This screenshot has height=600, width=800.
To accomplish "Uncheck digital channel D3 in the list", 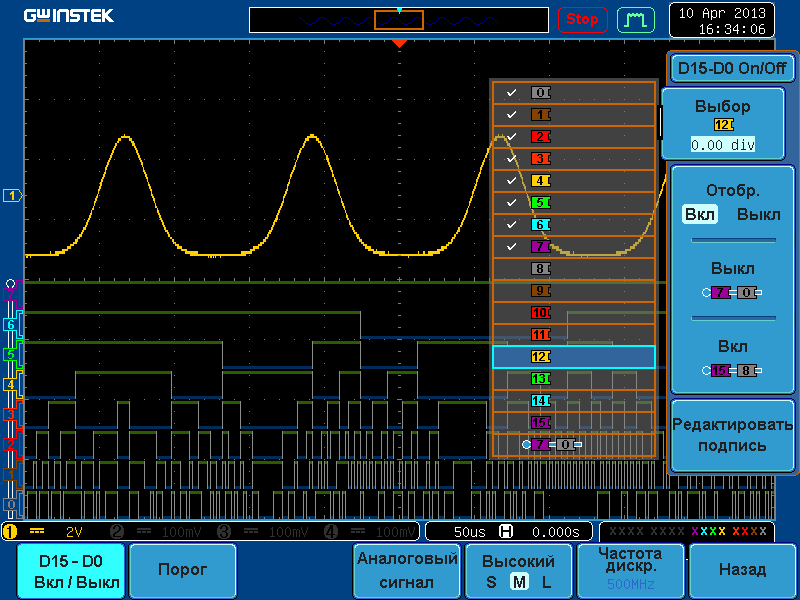I will coord(512,159).
